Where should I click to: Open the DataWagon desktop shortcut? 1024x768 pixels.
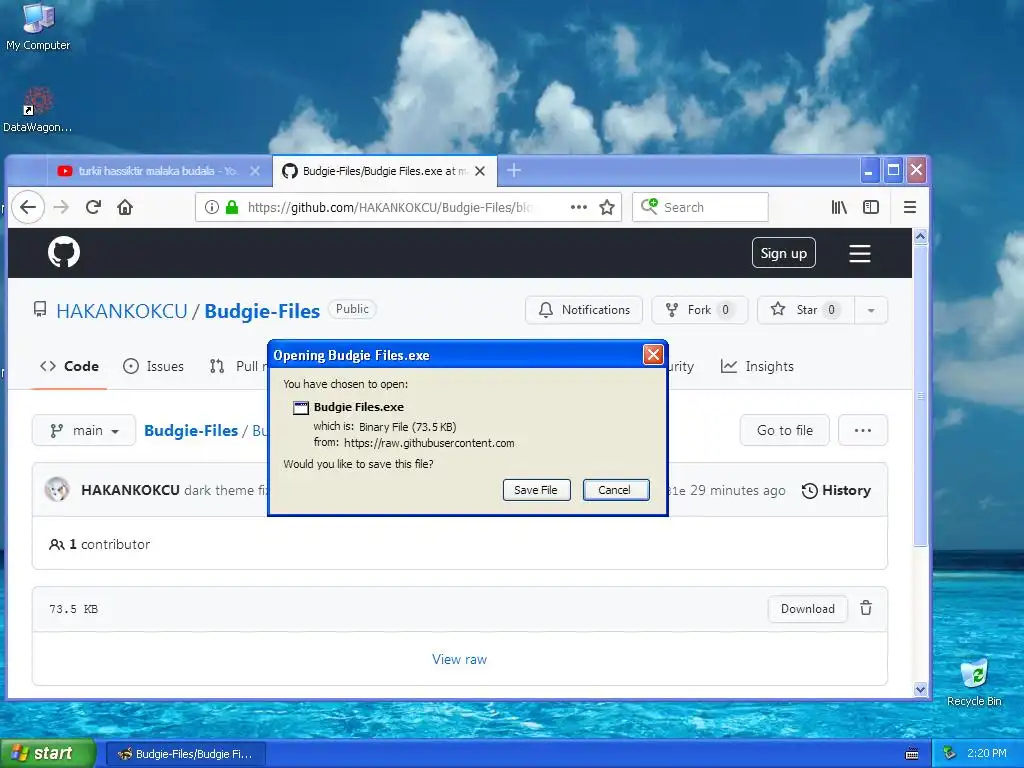pyautogui.click(x=38, y=109)
